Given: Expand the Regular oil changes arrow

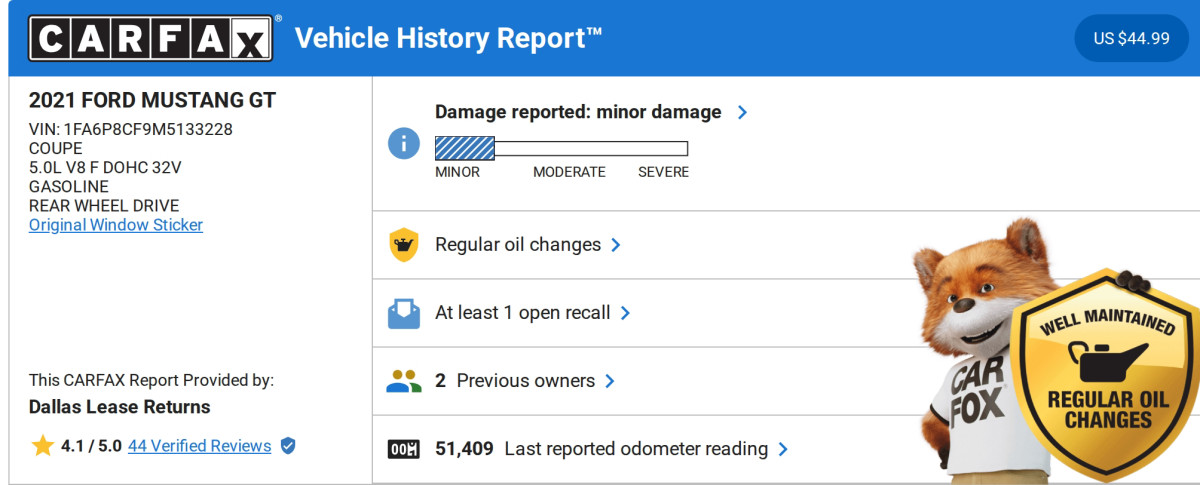Looking at the screenshot, I should (x=616, y=245).
